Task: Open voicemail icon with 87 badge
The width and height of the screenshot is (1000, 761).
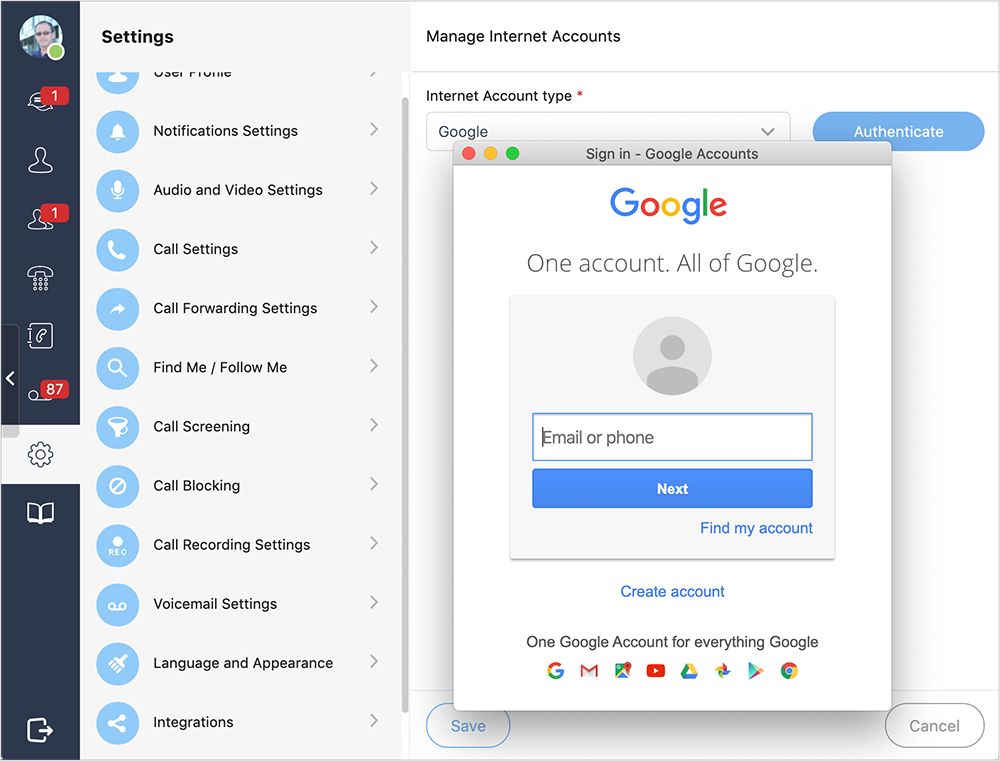Action: click(x=40, y=395)
